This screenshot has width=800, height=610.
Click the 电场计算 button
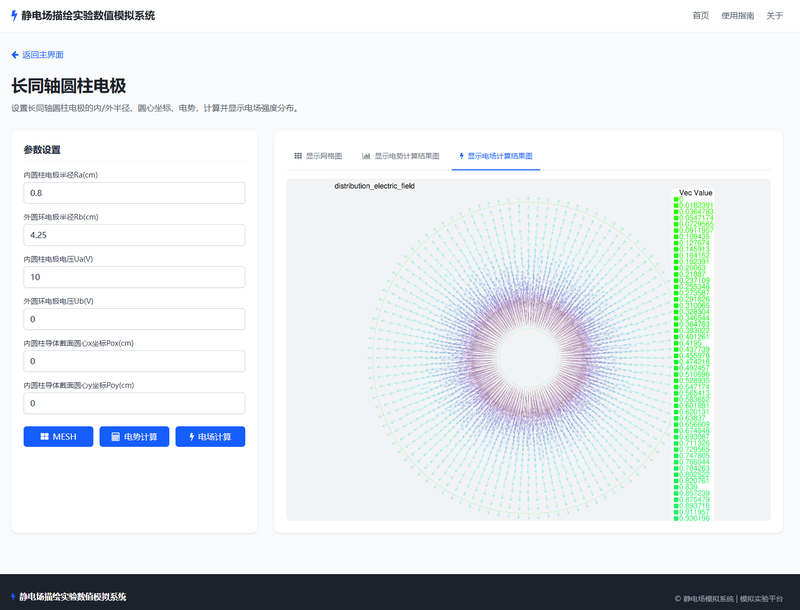click(210, 437)
